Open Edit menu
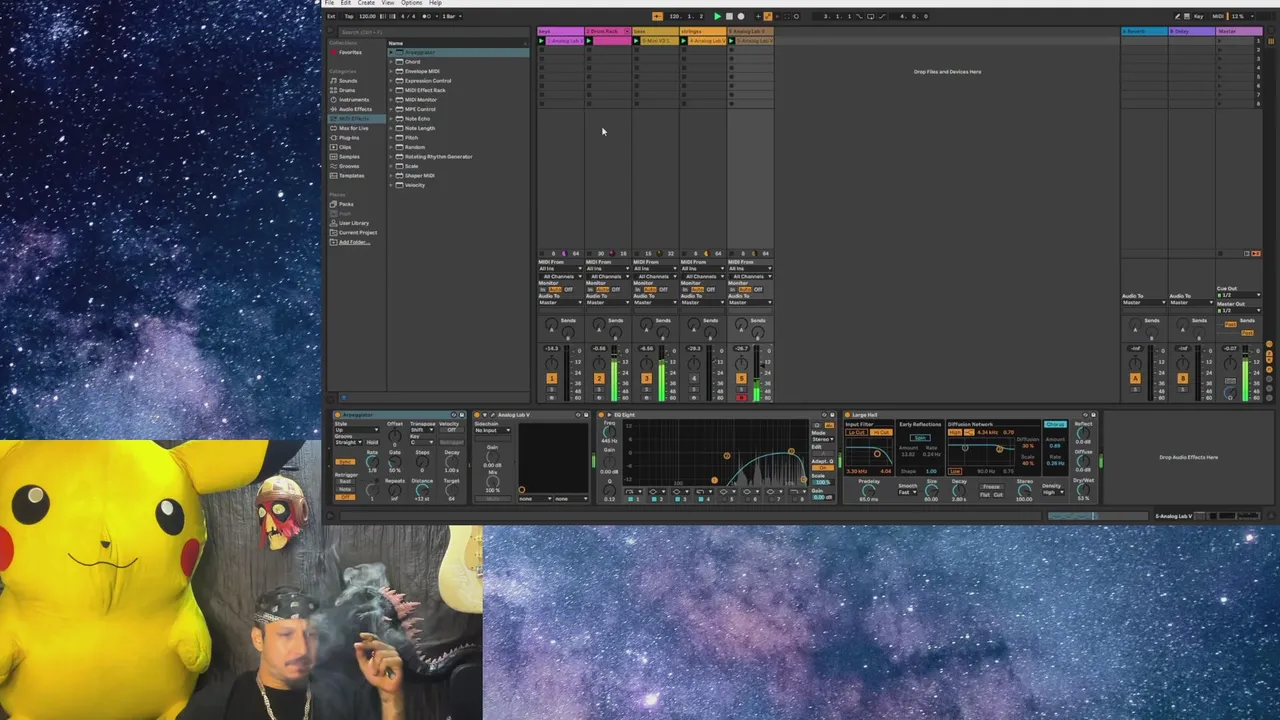The width and height of the screenshot is (1280, 720). pyautogui.click(x=346, y=3)
